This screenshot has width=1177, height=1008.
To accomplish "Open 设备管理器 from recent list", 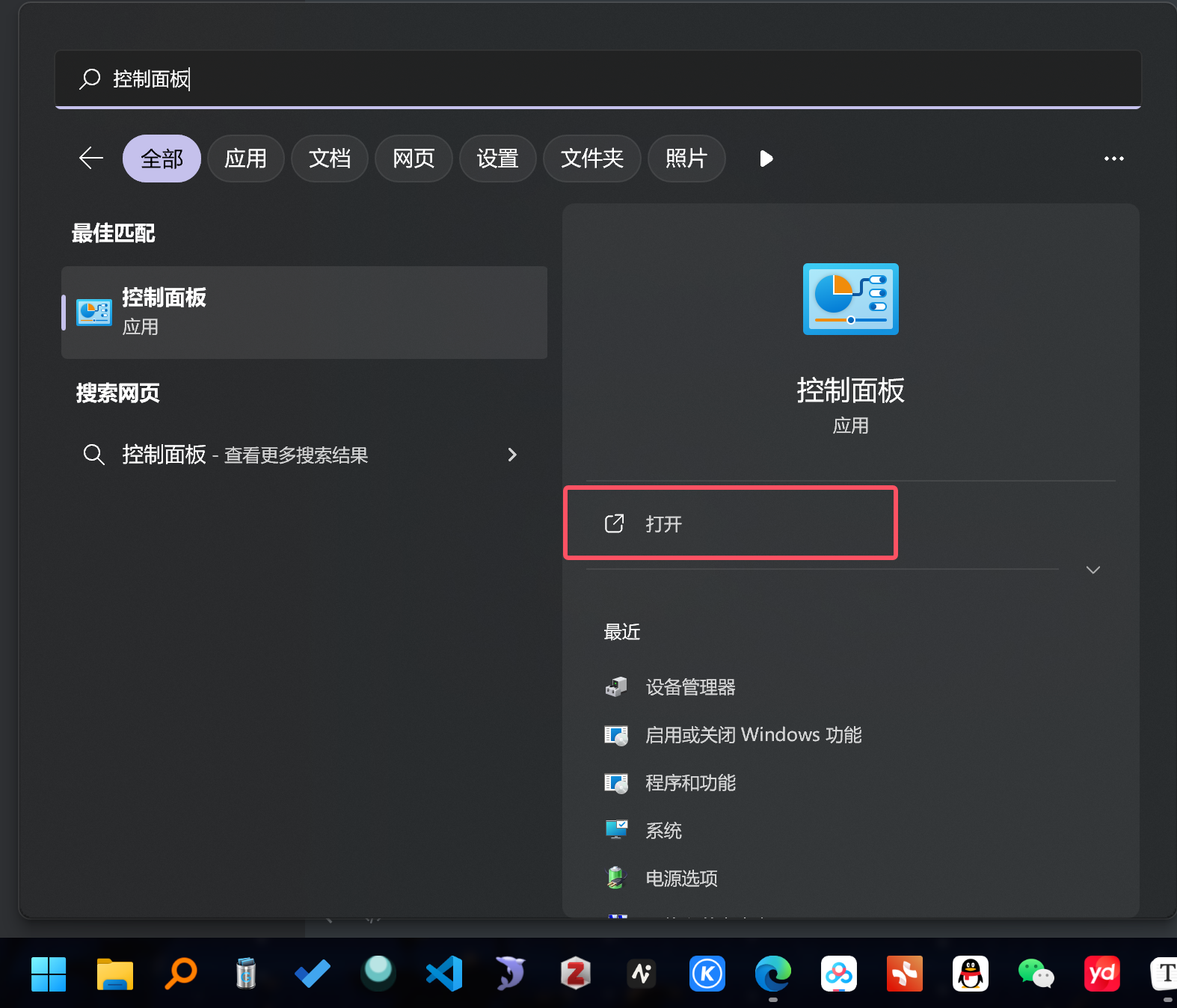I will coord(689,687).
